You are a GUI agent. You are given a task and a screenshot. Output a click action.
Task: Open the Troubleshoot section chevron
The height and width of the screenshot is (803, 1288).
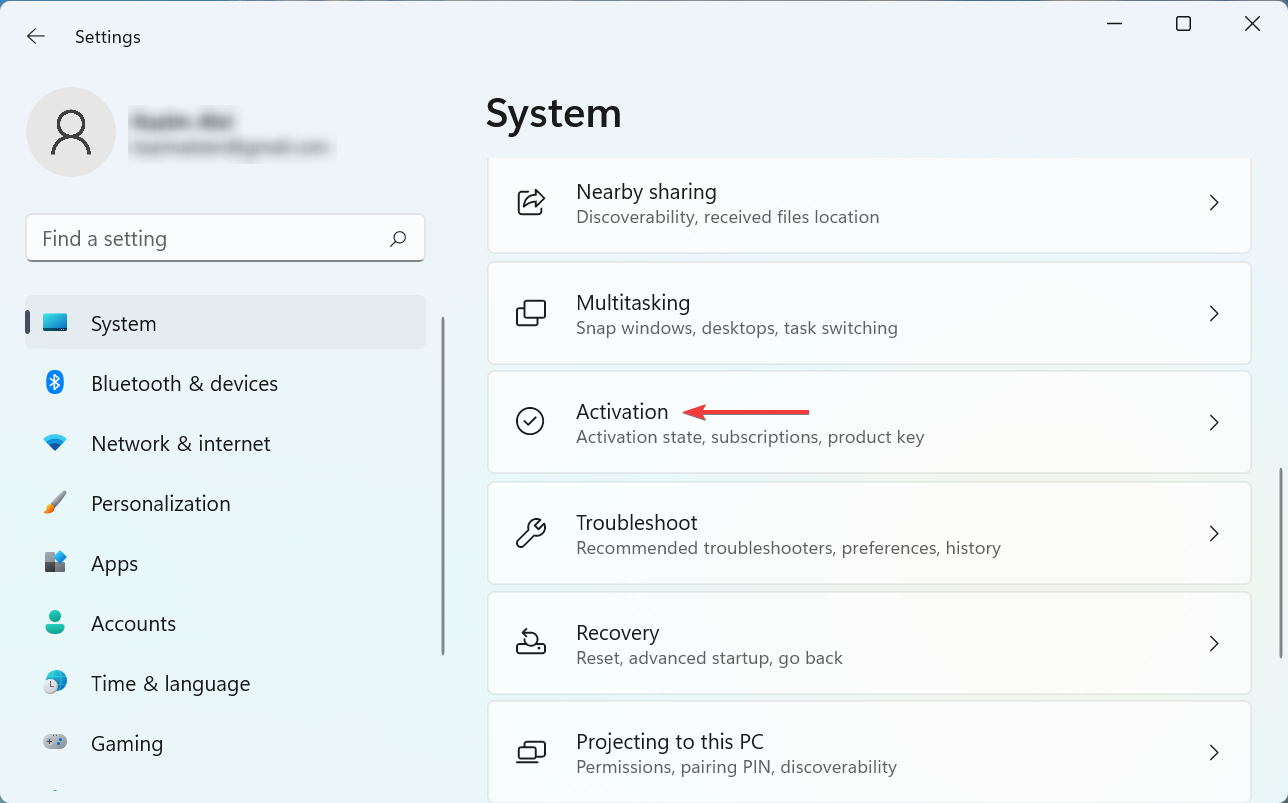click(1214, 533)
